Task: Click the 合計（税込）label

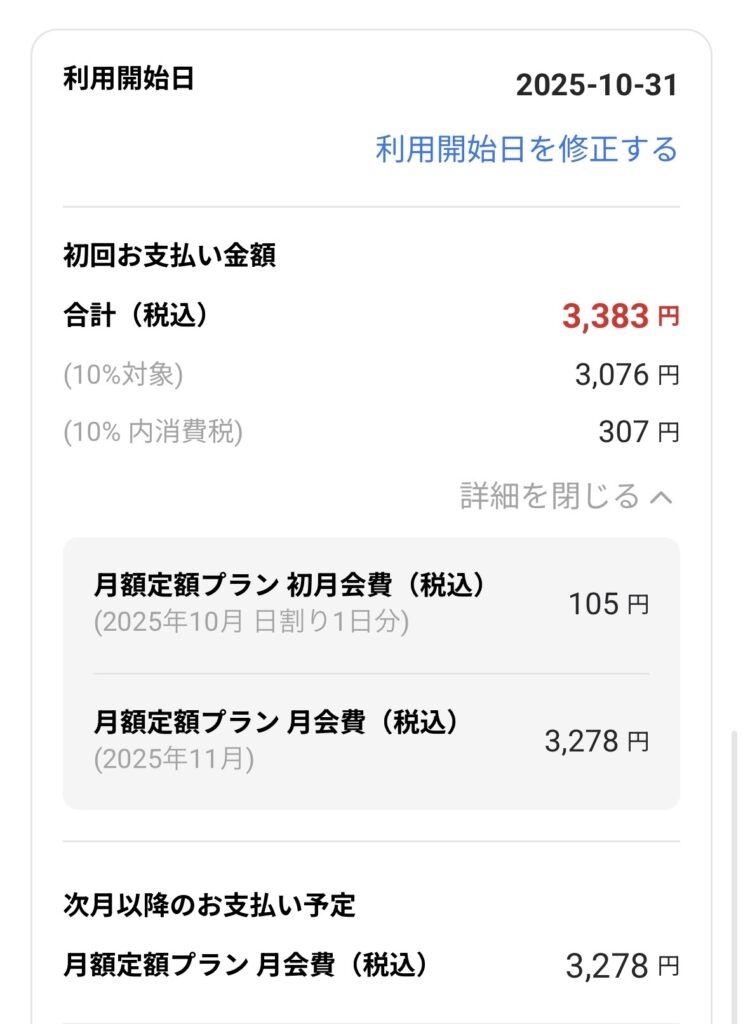Action: pyautogui.click(x=136, y=316)
